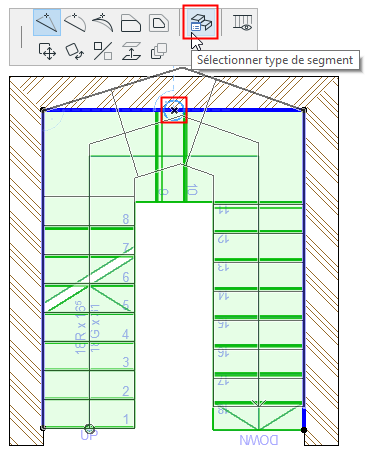Choose the curve edge with arc tool
Screen dimensions: 368x456
pyautogui.click(x=75, y=23)
